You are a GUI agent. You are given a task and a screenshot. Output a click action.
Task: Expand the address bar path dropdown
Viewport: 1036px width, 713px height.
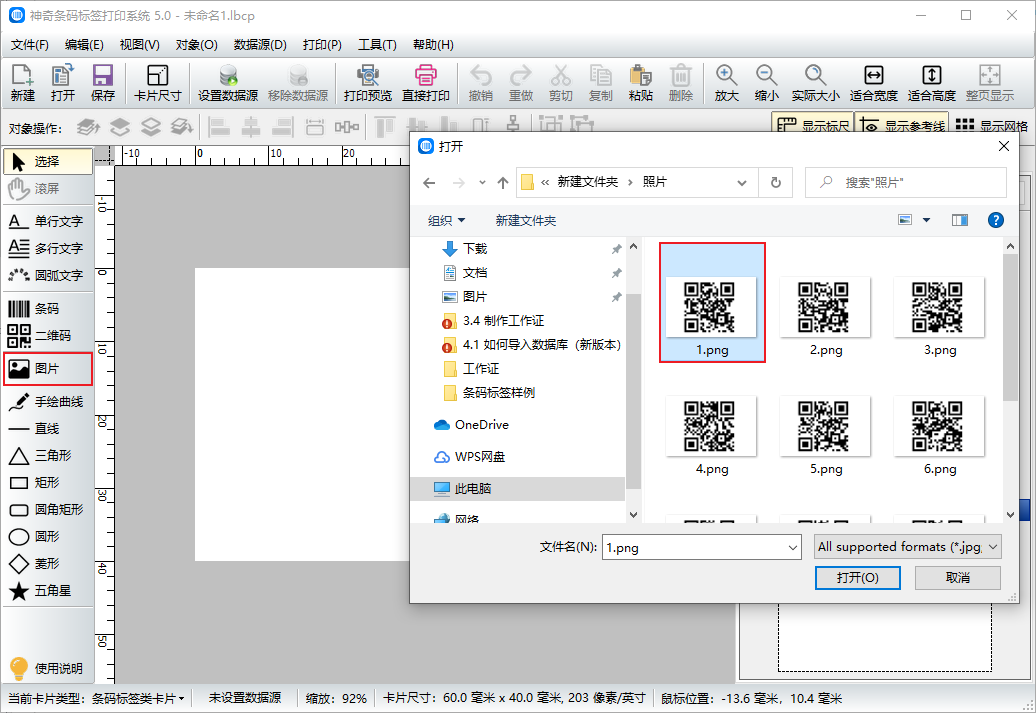pyautogui.click(x=742, y=182)
